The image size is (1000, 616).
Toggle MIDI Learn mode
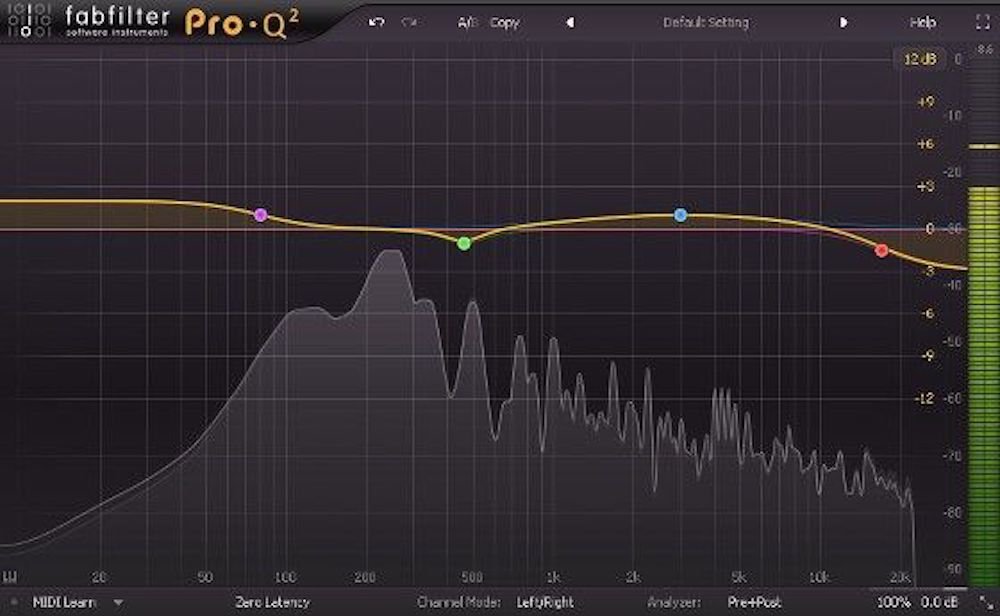click(x=64, y=603)
